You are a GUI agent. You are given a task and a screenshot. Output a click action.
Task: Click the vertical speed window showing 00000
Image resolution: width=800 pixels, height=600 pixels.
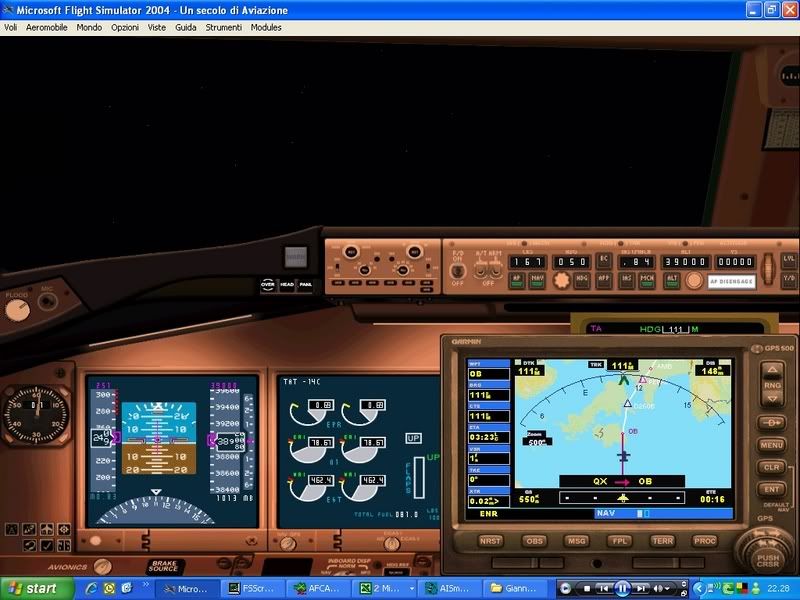[735, 262]
